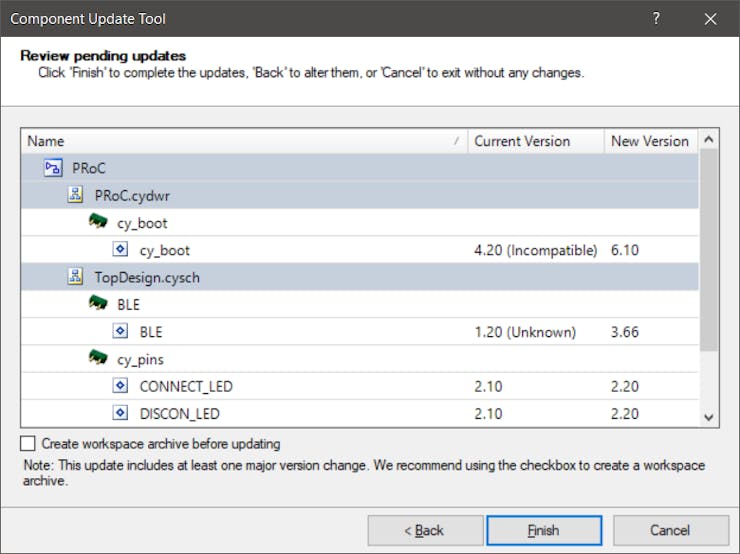Click the PRoC project icon

[53, 168]
